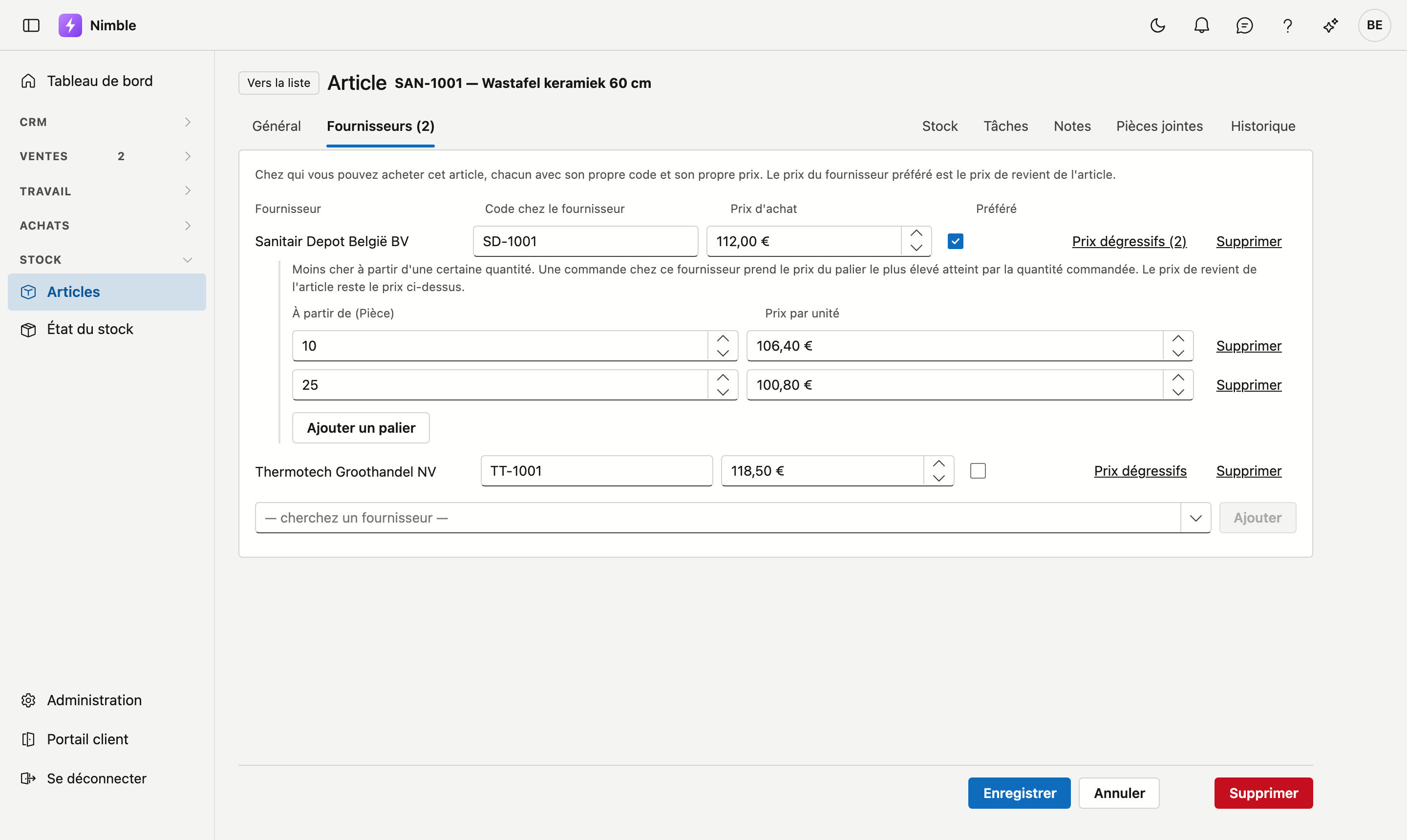Click the SD-1001 supplier code field
1407x840 pixels.
pyautogui.click(x=585, y=242)
